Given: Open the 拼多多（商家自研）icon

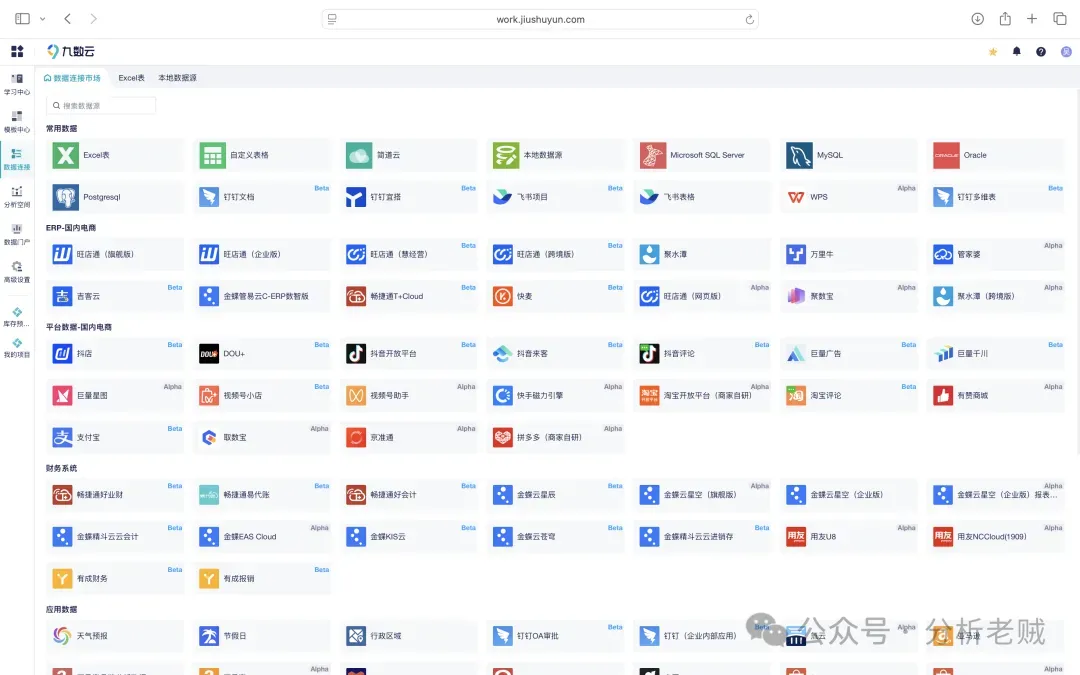Looking at the screenshot, I should [502, 437].
